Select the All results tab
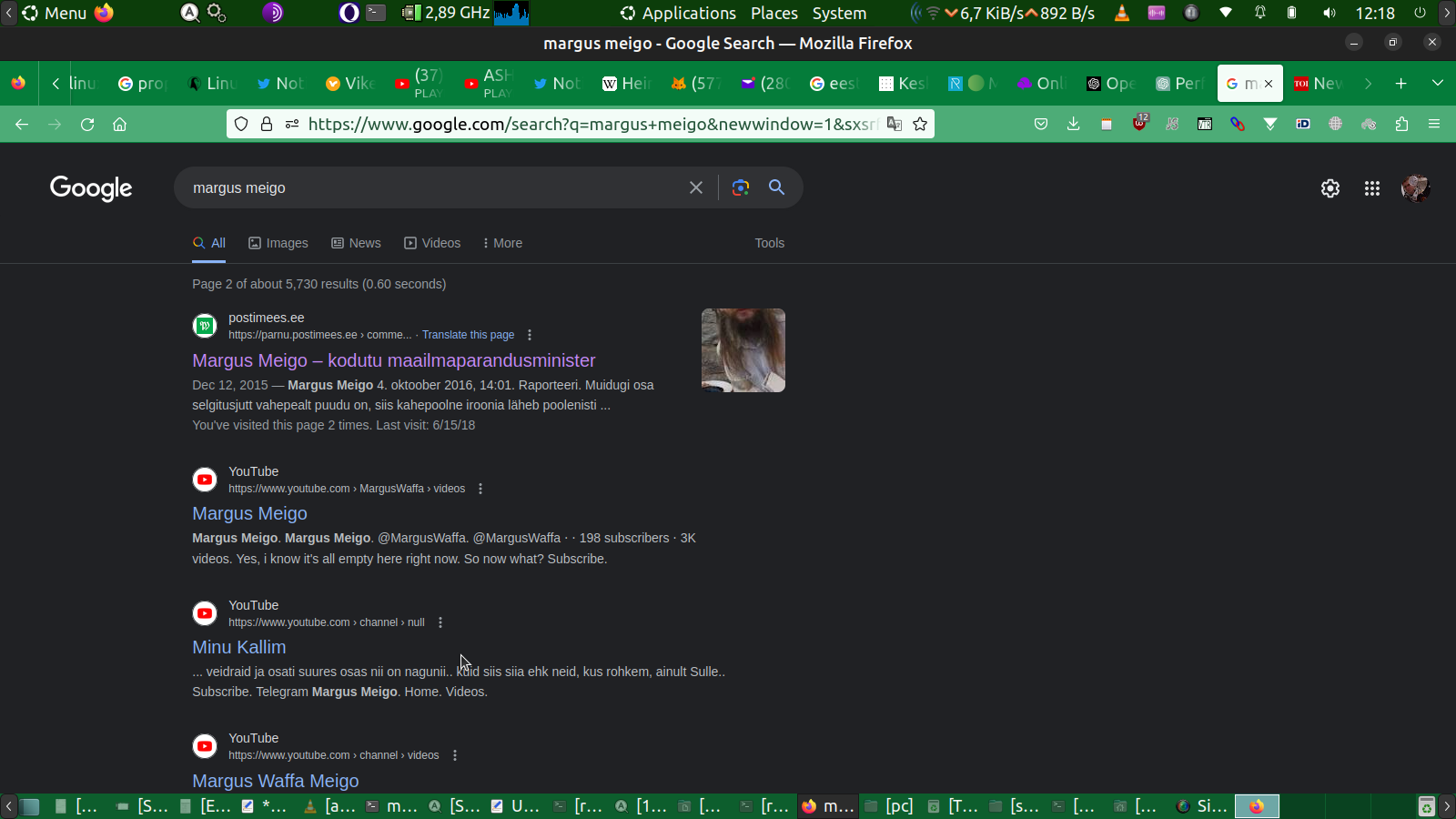Screen dimensions: 1456x819 (209, 243)
